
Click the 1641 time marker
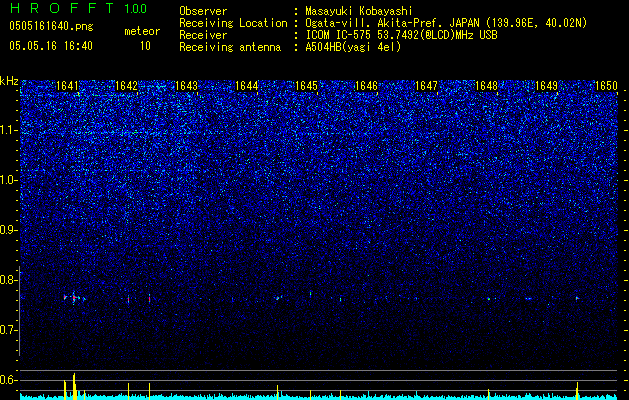pos(67,86)
